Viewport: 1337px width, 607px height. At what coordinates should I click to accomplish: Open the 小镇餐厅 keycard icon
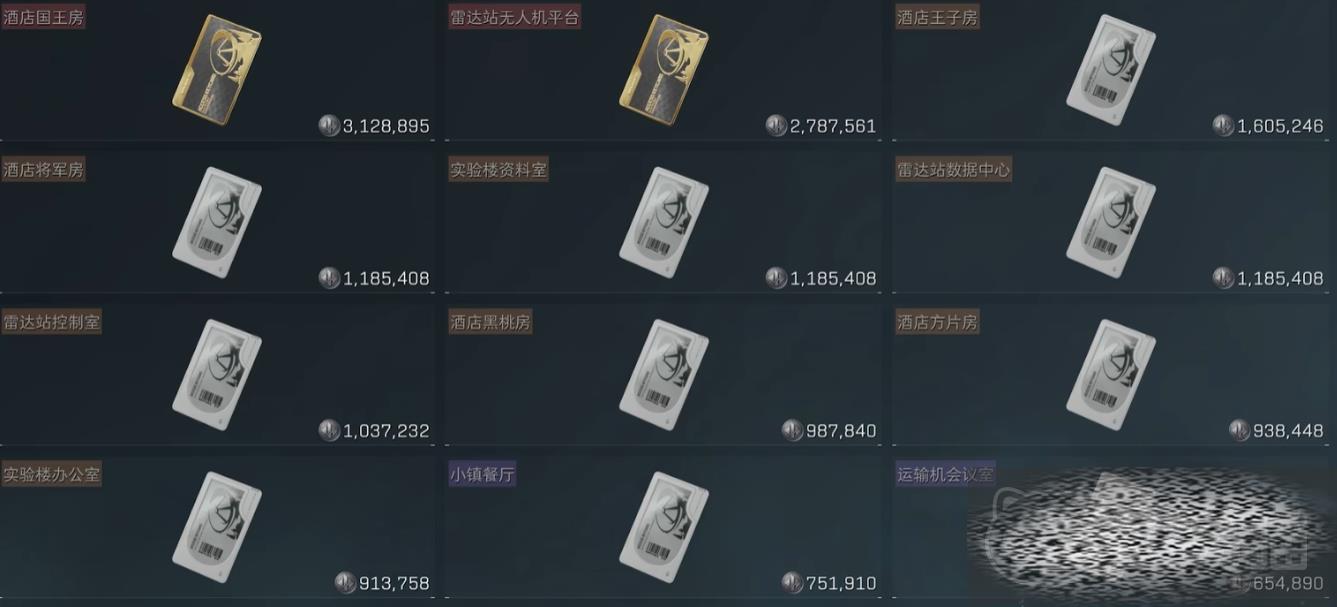click(x=664, y=528)
